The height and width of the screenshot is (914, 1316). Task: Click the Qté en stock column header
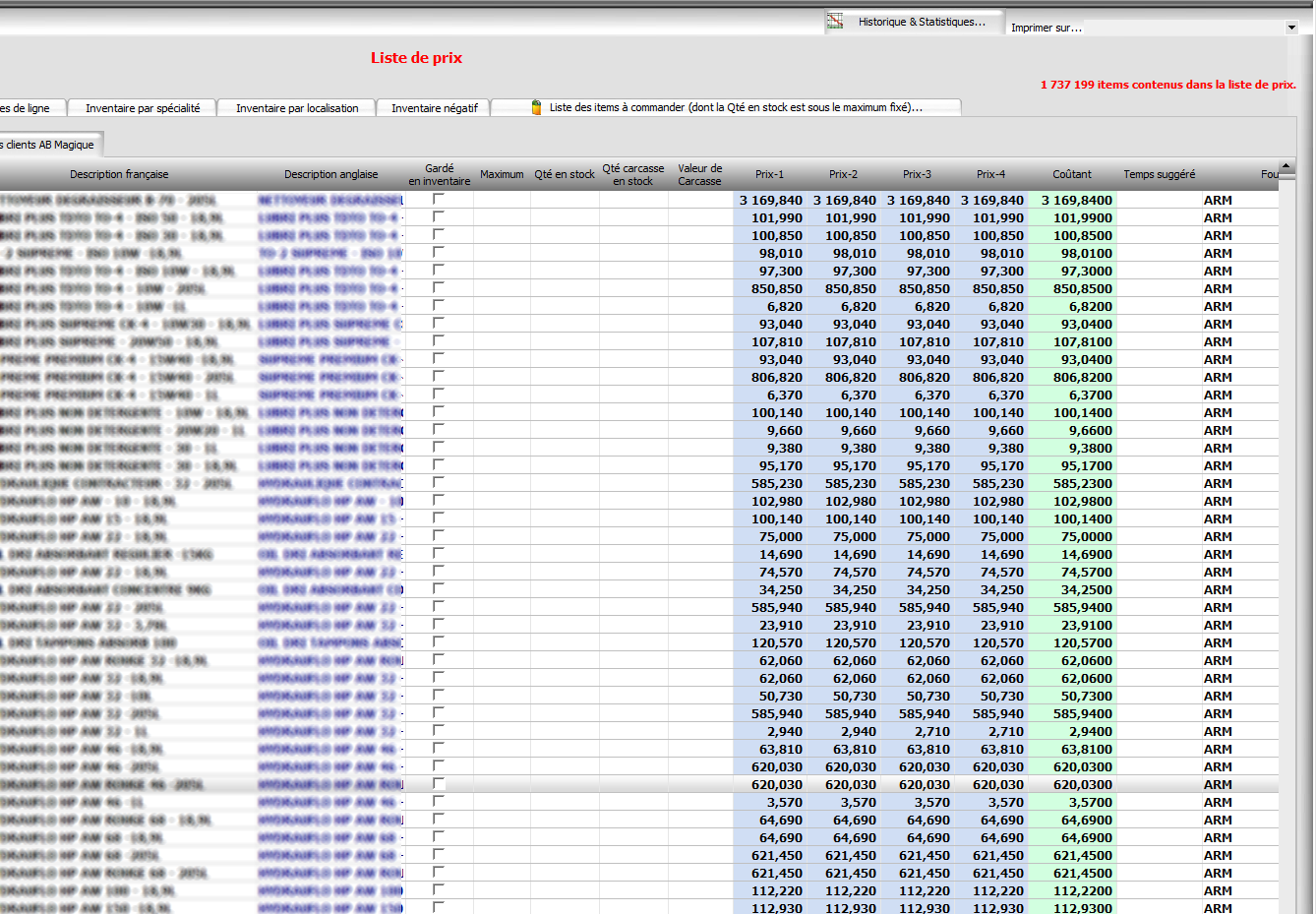point(565,174)
